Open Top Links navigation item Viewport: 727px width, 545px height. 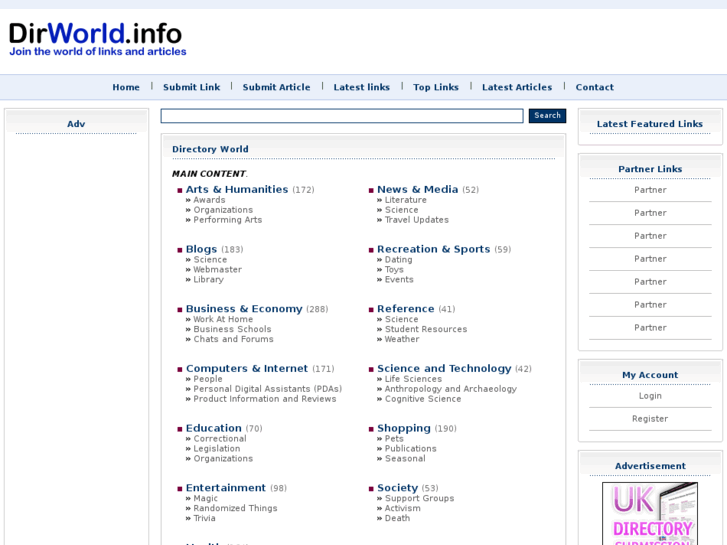pos(436,87)
